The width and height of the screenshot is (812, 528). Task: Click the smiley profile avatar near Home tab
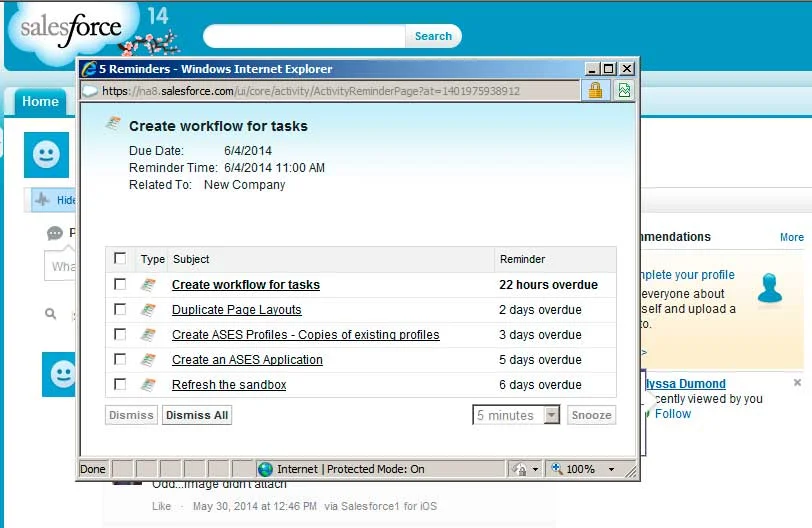click(47, 154)
